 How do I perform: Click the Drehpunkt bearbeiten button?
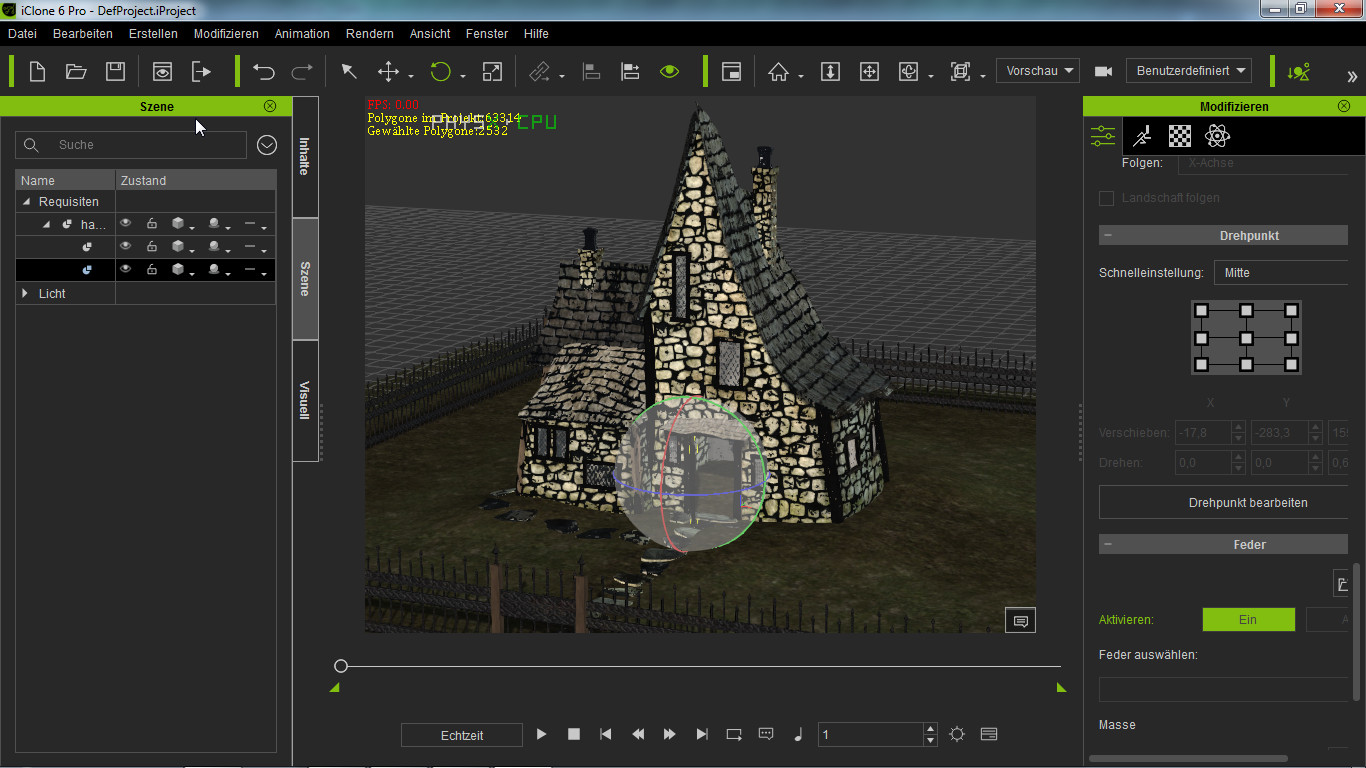pyautogui.click(x=1247, y=503)
